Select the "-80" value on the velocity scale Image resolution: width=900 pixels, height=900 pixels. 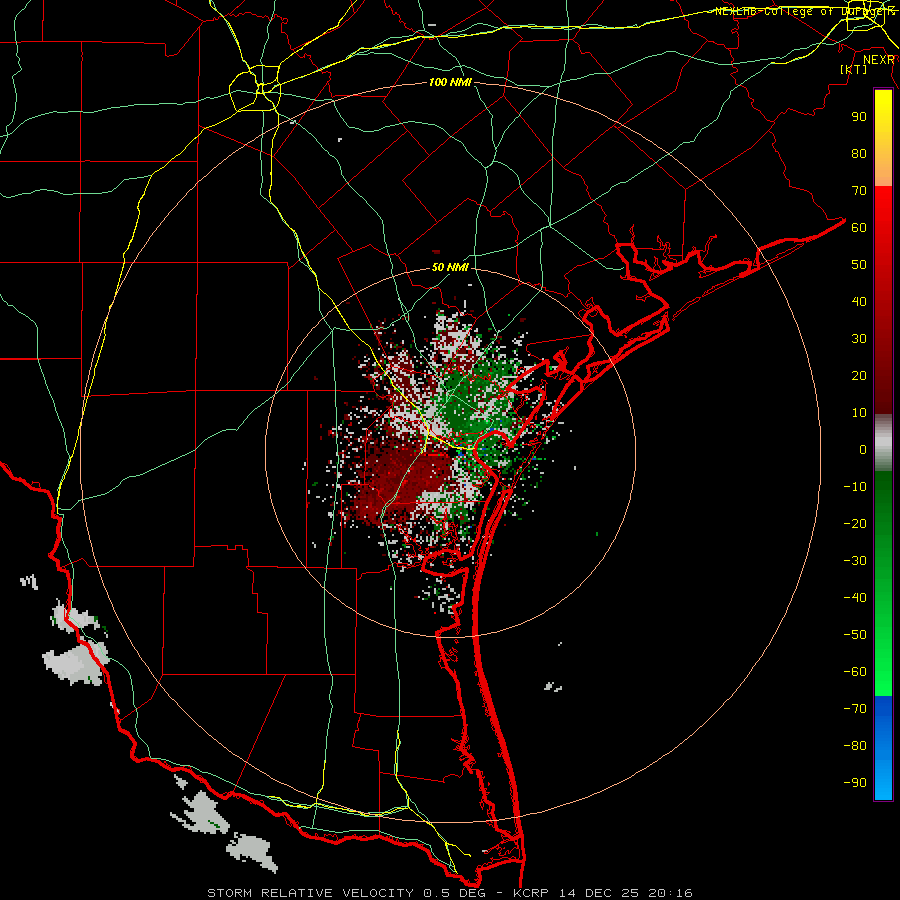855,746
